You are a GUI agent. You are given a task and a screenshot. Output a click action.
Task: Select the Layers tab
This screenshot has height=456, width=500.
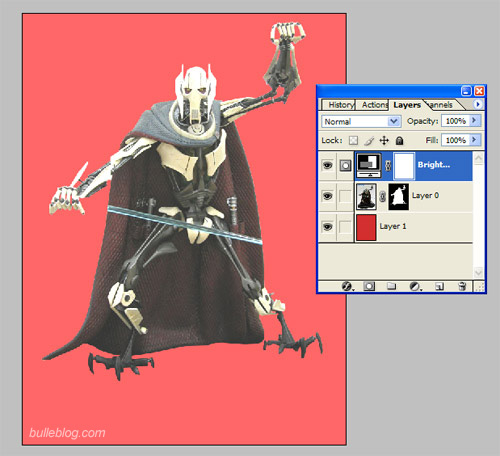tap(407, 105)
